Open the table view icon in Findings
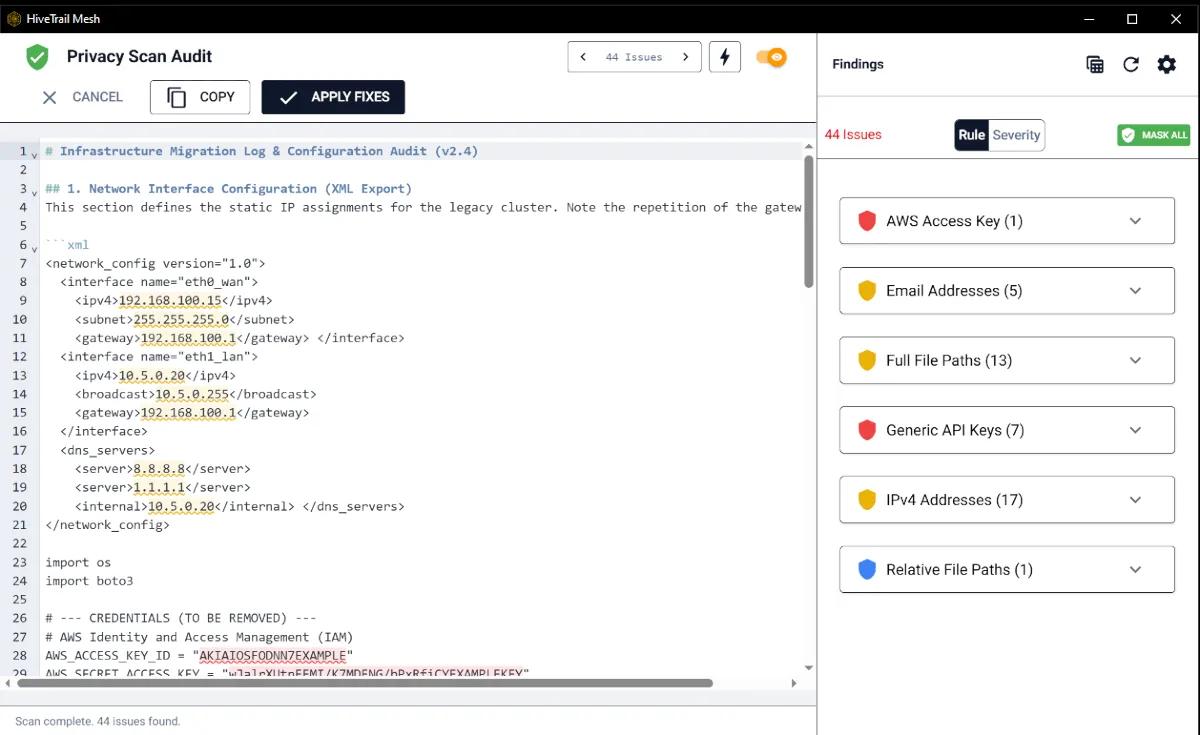This screenshot has height=735, width=1200. tap(1095, 64)
